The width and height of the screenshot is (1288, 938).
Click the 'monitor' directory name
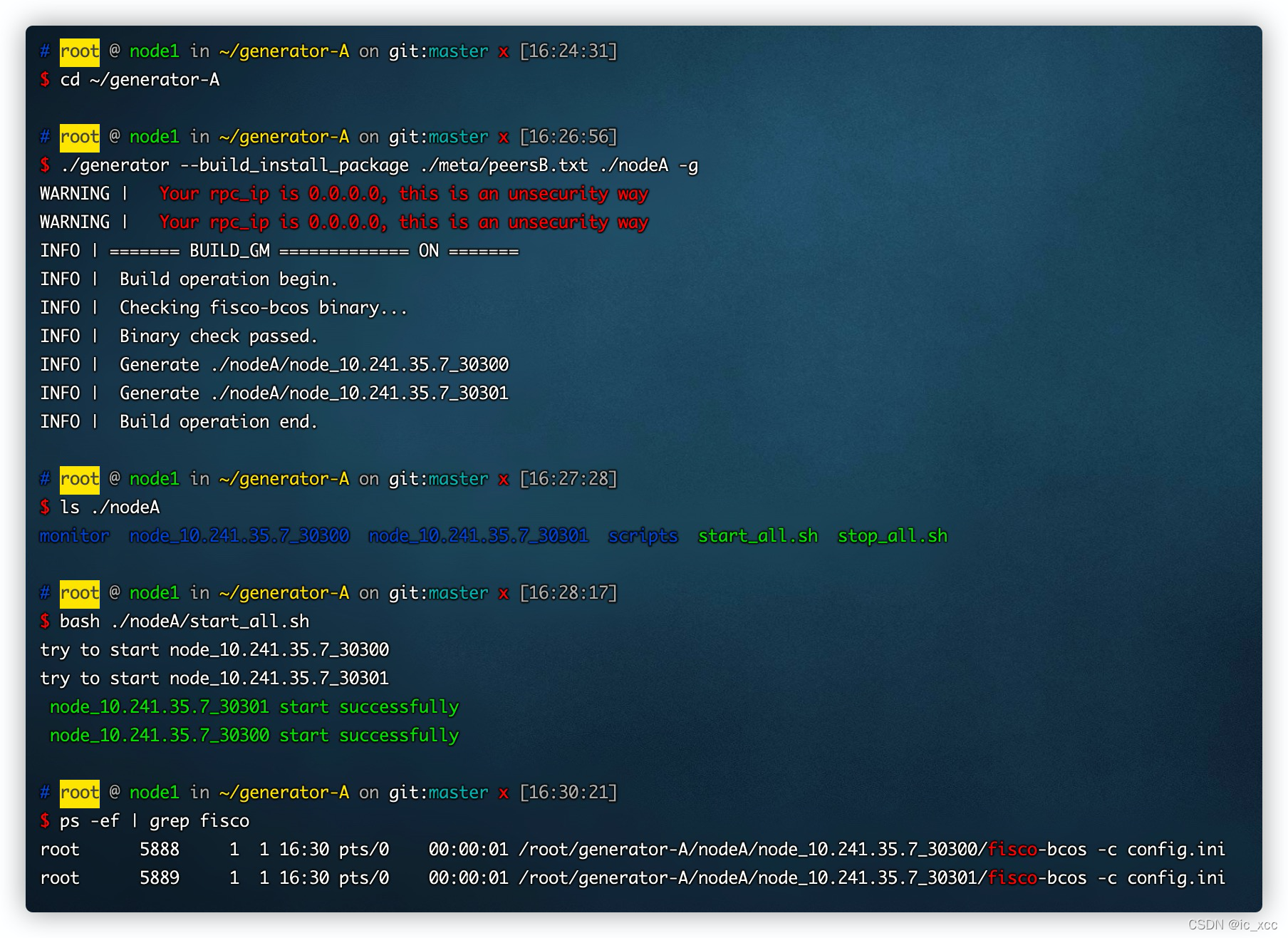pos(75,536)
